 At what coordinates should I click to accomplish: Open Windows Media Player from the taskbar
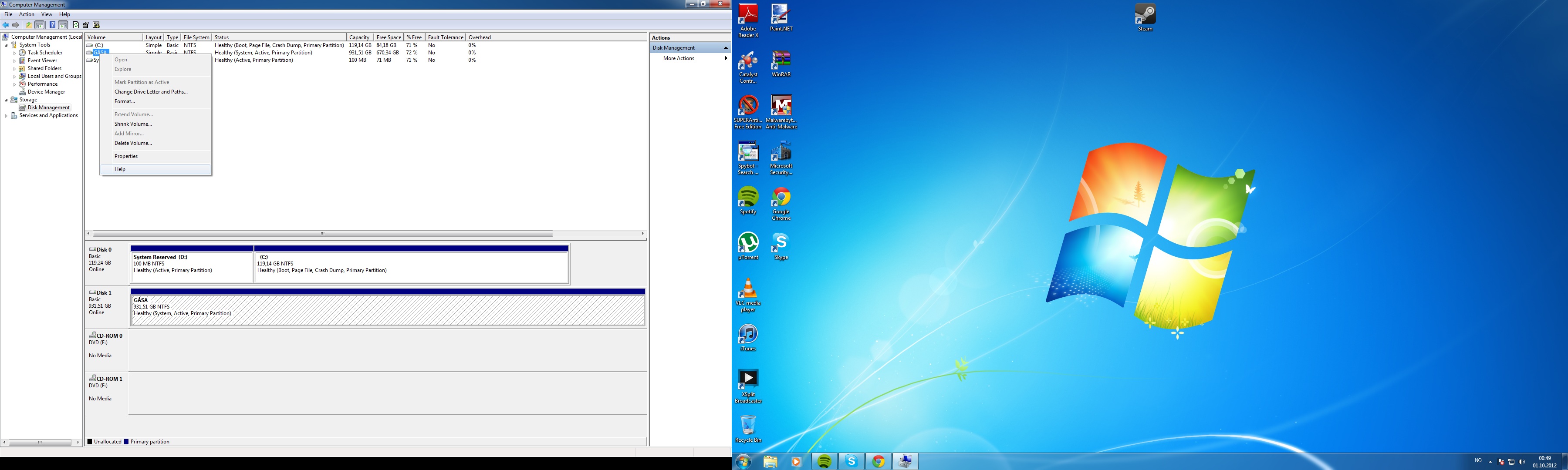796,462
